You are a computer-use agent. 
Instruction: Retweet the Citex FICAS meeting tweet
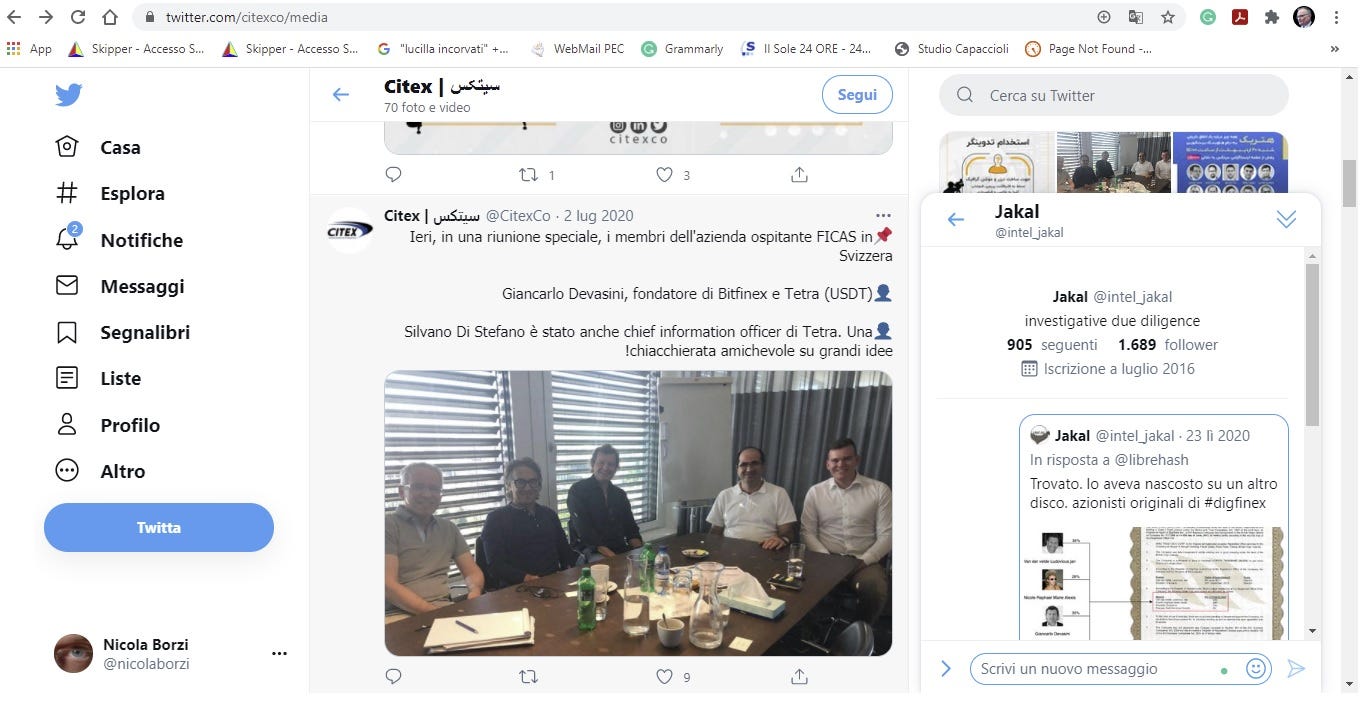pos(529,677)
